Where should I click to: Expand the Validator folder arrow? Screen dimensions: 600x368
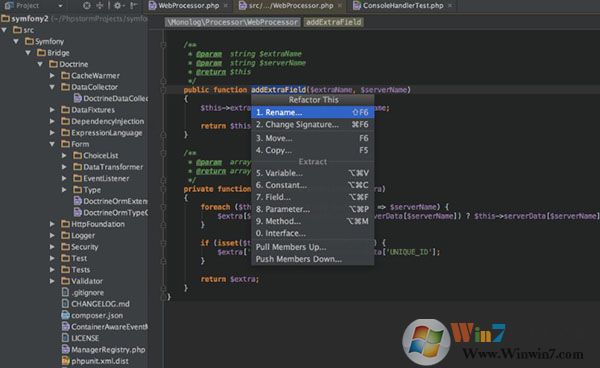click(52, 281)
